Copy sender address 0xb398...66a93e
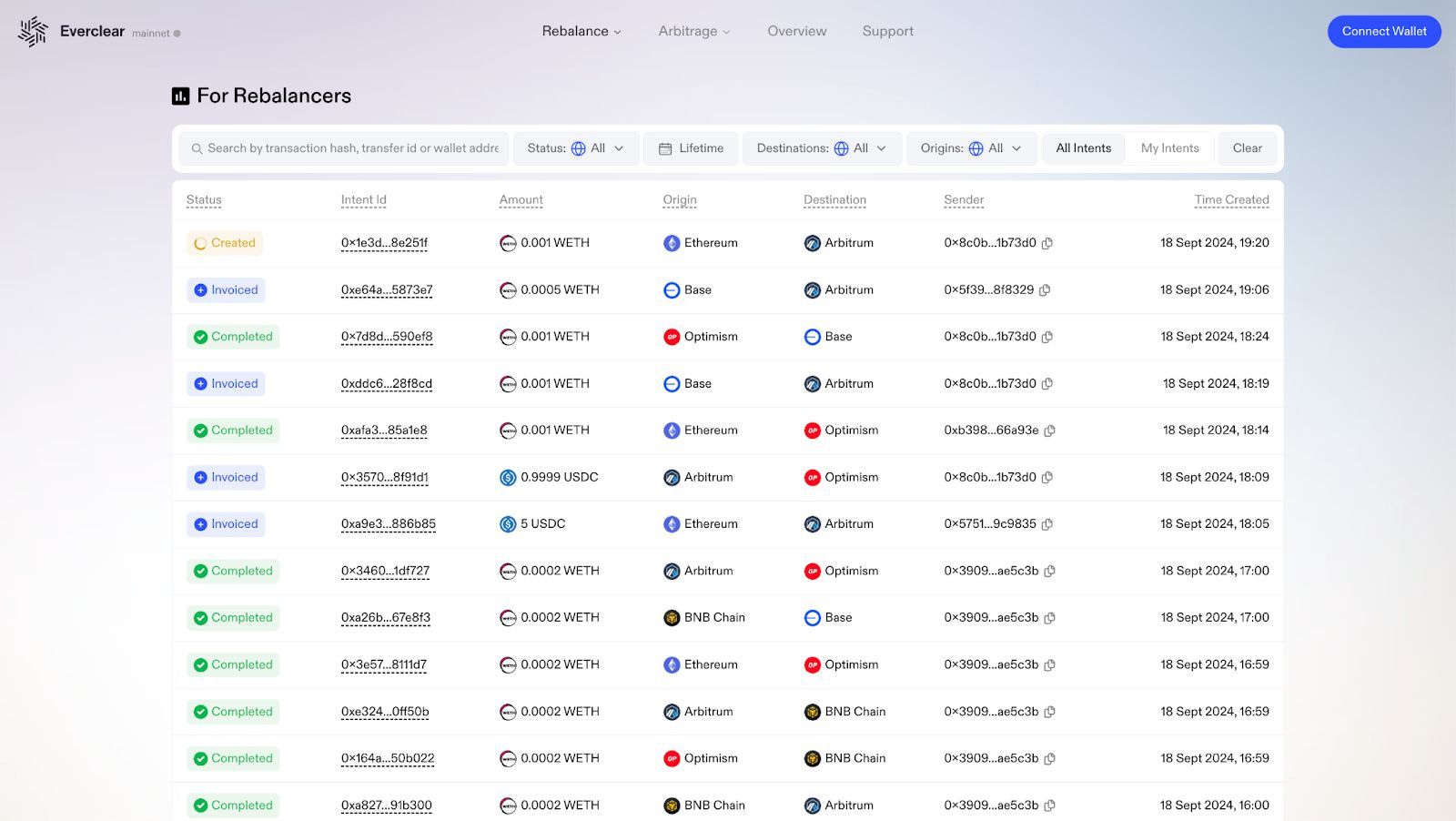The width and height of the screenshot is (1456, 821). click(x=1049, y=431)
